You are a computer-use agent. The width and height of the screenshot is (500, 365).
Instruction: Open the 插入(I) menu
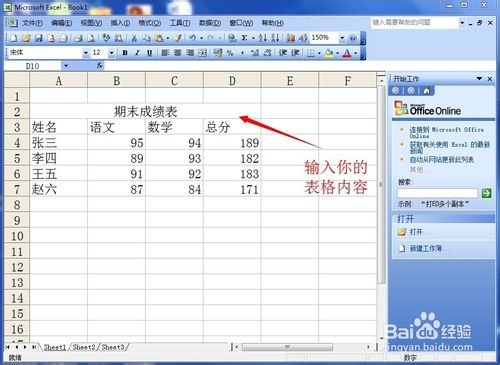point(120,23)
